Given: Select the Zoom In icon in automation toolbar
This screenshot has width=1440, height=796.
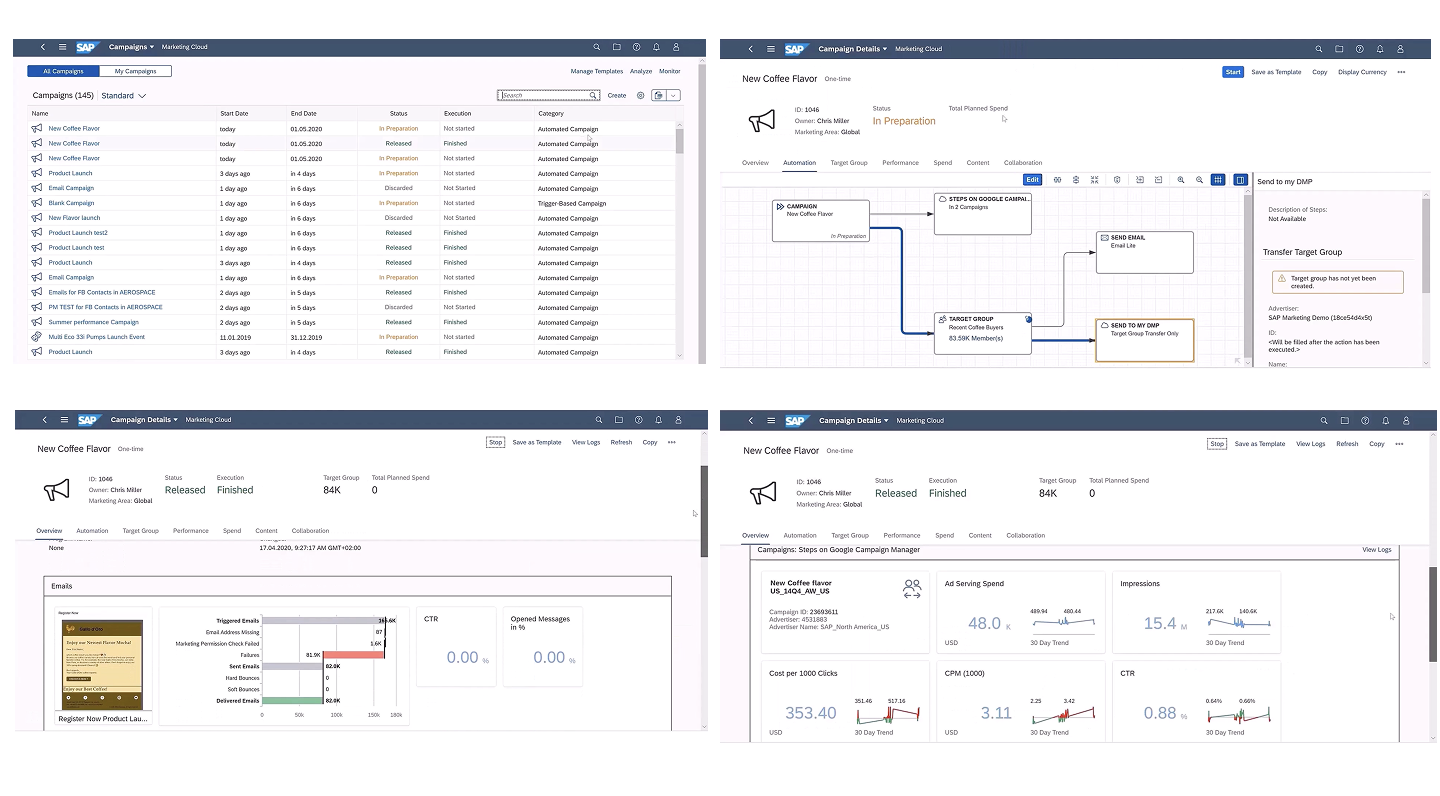Looking at the screenshot, I should click(x=1181, y=180).
